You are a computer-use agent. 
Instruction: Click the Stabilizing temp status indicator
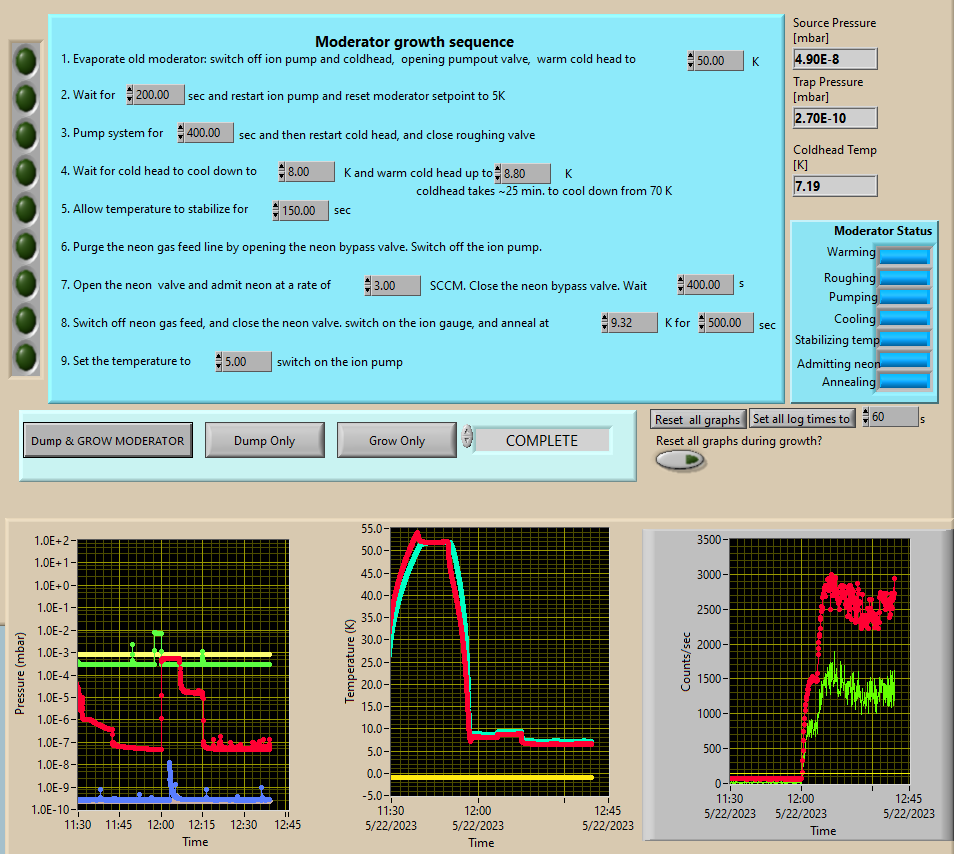(904, 340)
